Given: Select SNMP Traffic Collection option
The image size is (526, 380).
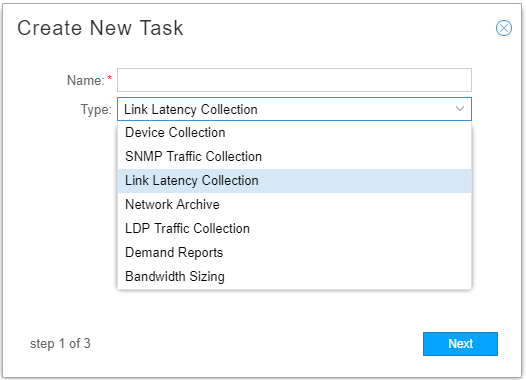Looking at the screenshot, I should click(294, 157).
